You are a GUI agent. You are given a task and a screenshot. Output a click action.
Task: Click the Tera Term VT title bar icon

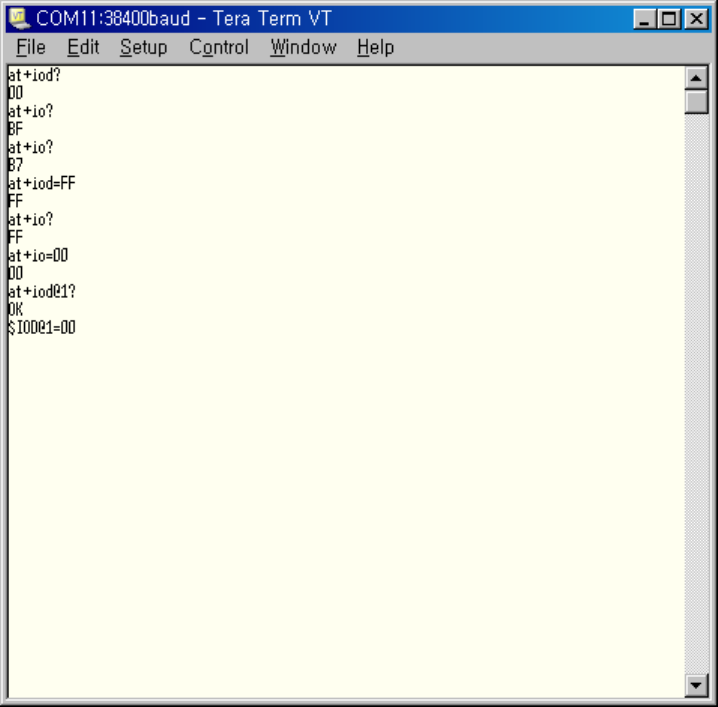[19, 19]
